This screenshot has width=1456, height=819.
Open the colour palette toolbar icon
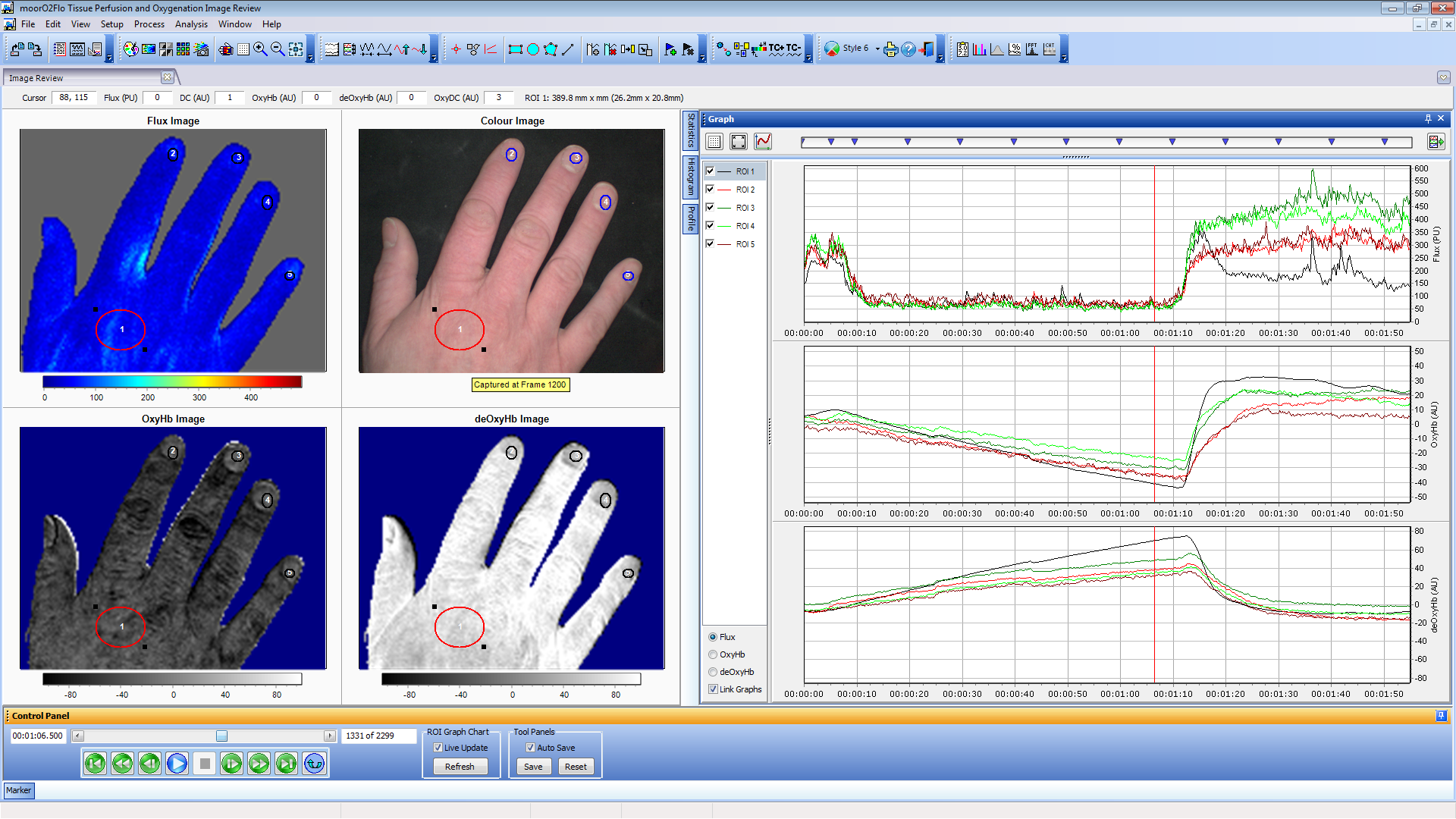pyautogui.click(x=131, y=49)
